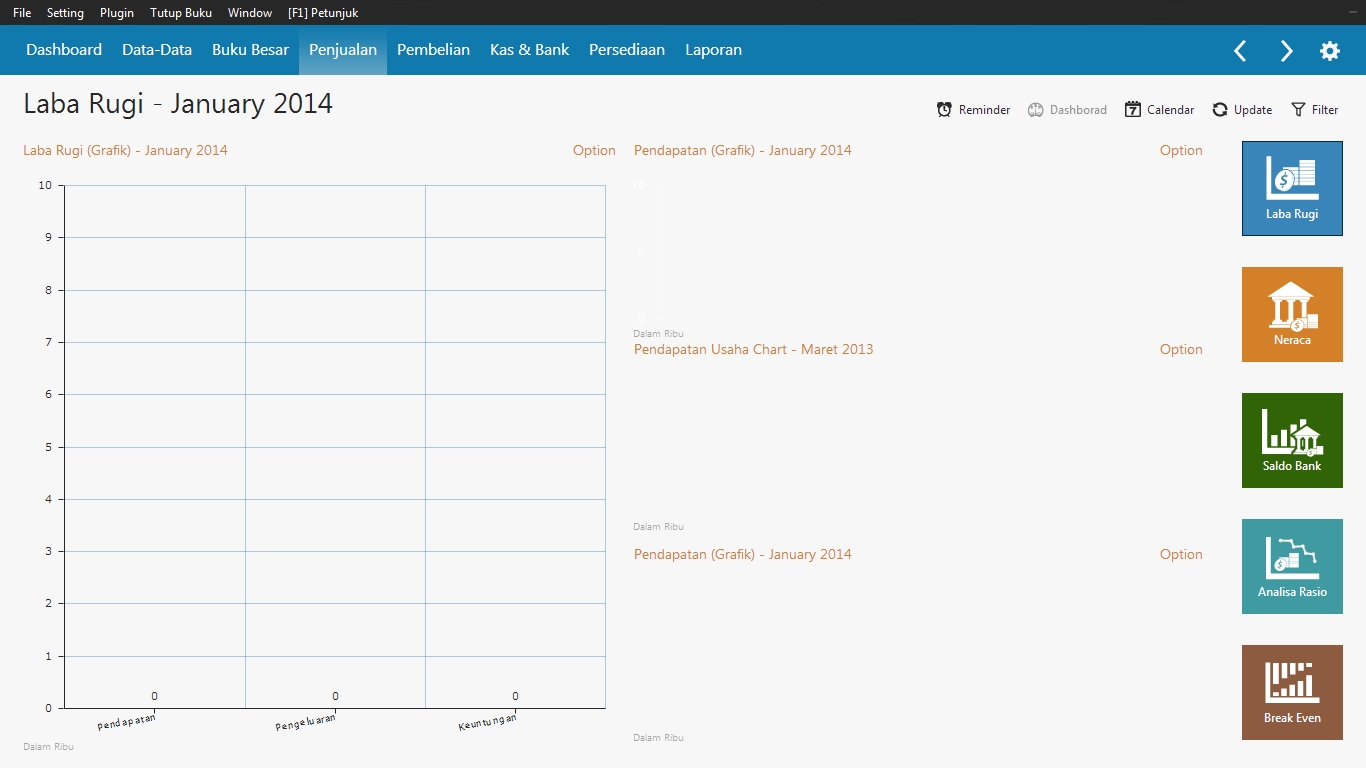
Task: Go forward with right arrow
Action: (1286, 51)
